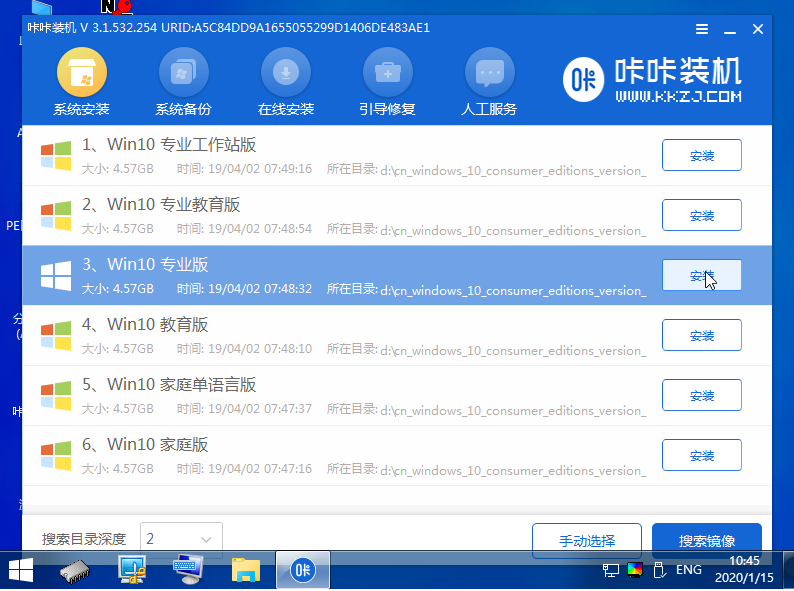
Task: Click Windows logo of Win10 专业版 row
Action: [56, 275]
